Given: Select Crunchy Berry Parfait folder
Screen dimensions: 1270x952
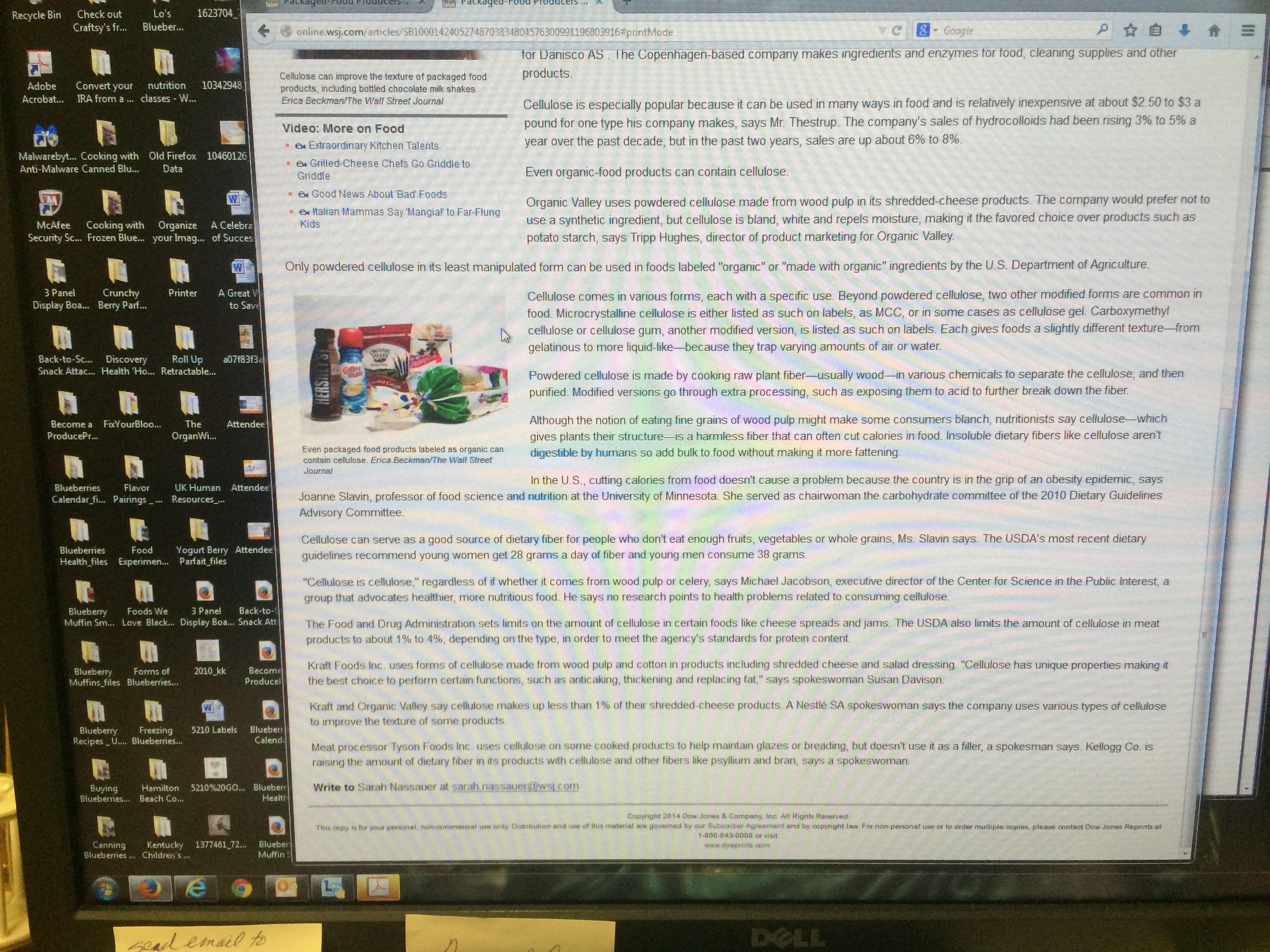Looking at the screenshot, I should click(122, 284).
